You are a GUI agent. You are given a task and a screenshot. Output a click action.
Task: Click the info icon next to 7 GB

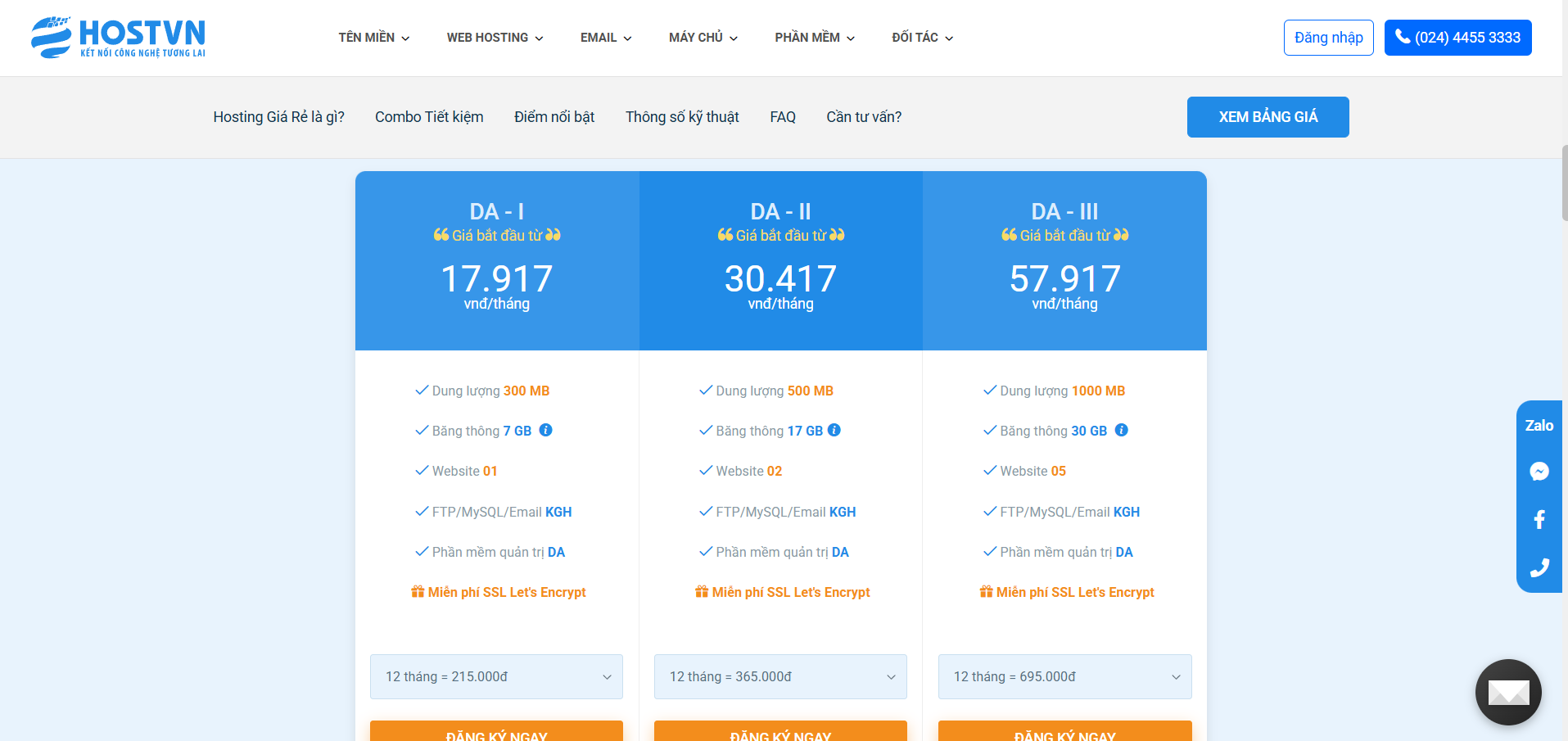tap(545, 430)
